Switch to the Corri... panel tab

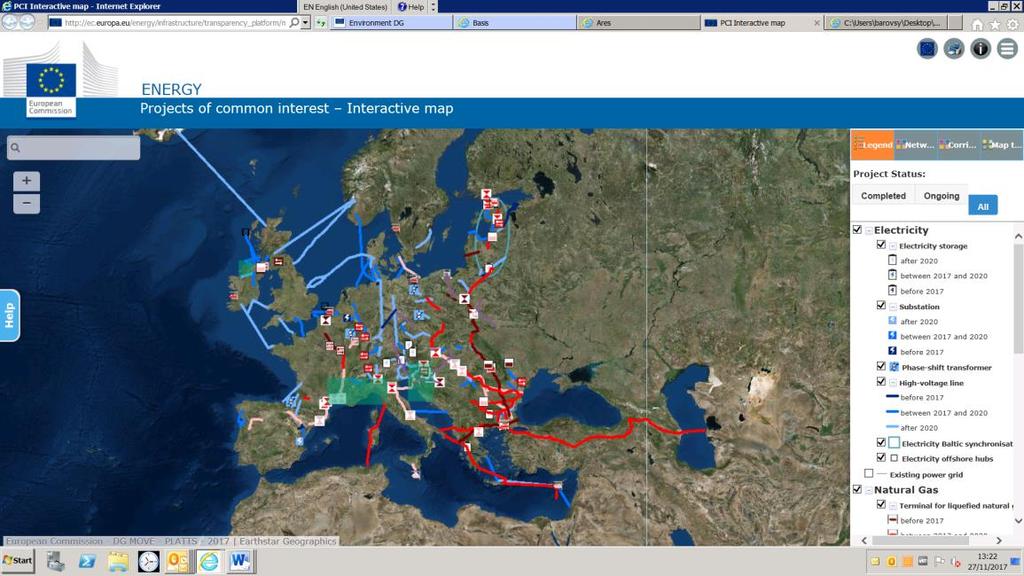958,145
